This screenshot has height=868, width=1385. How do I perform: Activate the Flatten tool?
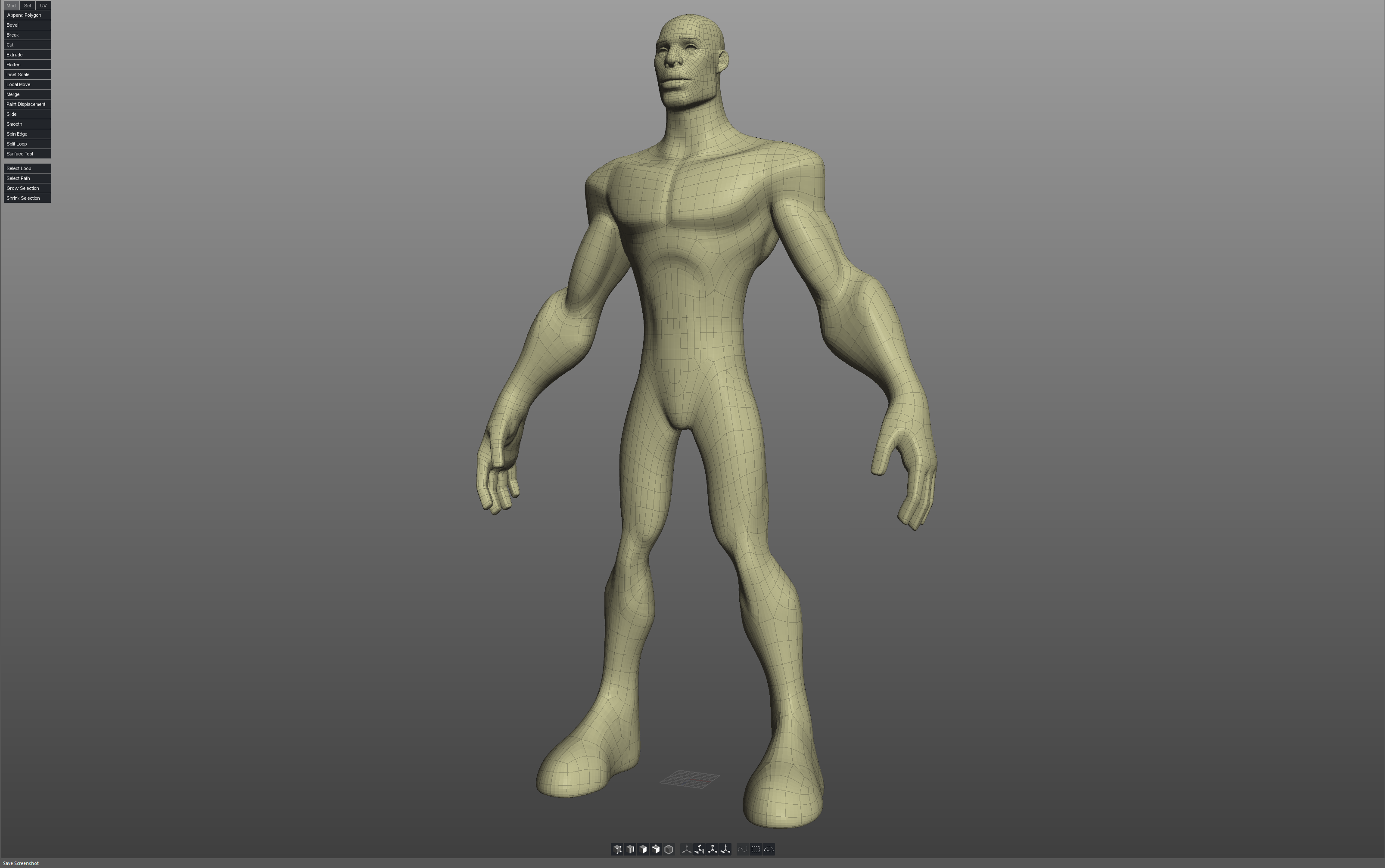click(27, 64)
